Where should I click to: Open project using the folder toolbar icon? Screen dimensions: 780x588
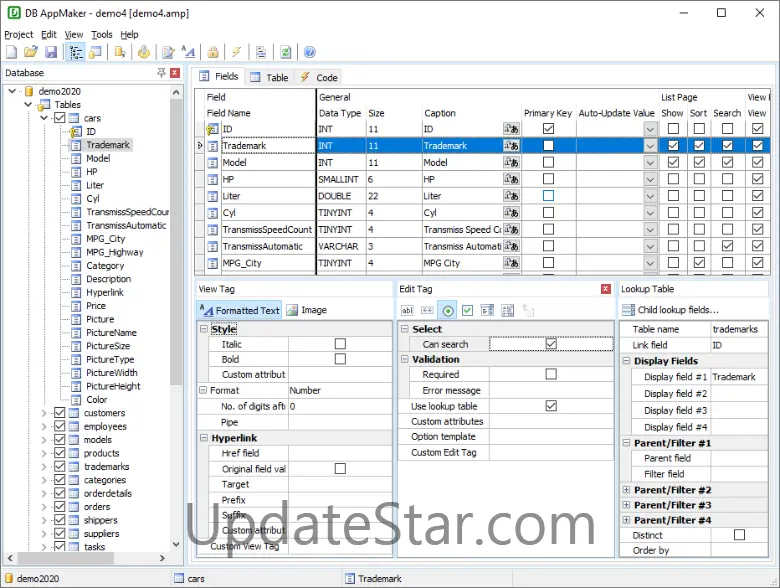[x=31, y=52]
